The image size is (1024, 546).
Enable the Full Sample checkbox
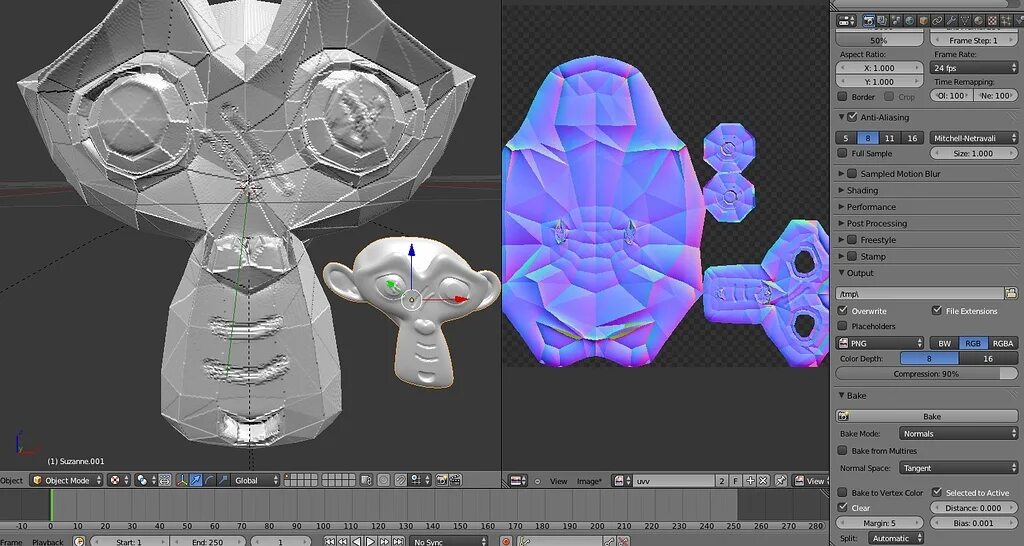point(842,153)
